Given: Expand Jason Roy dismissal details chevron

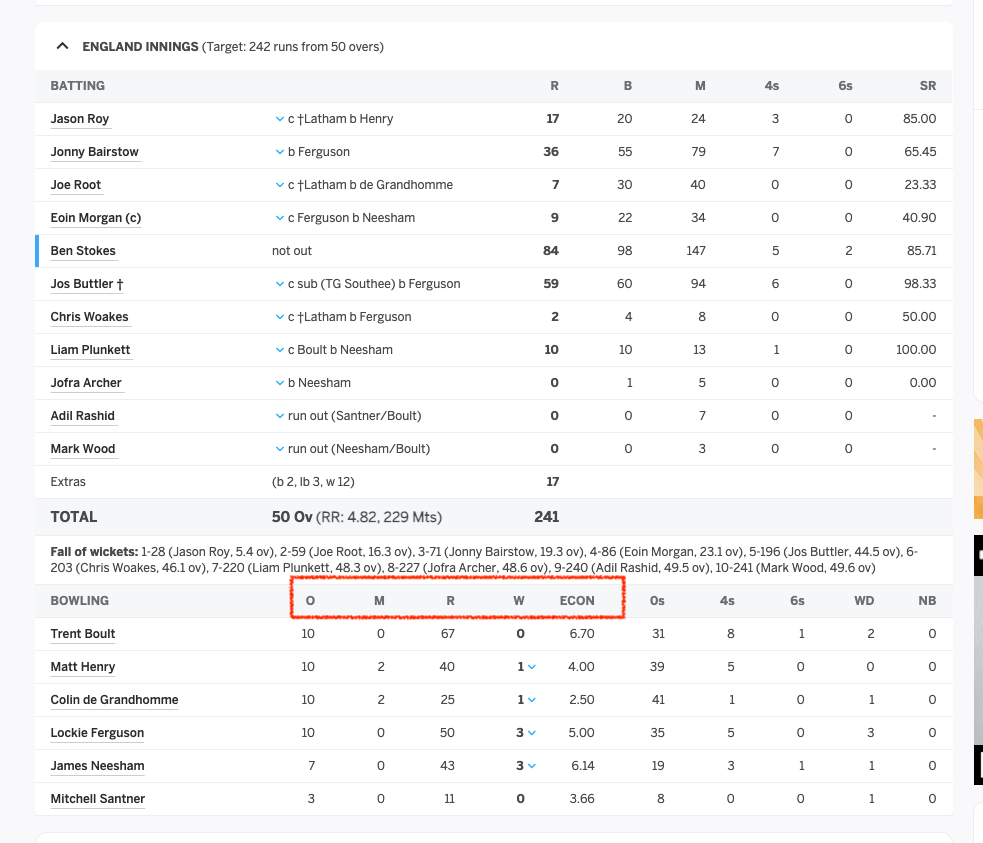Looking at the screenshot, I should point(280,119).
